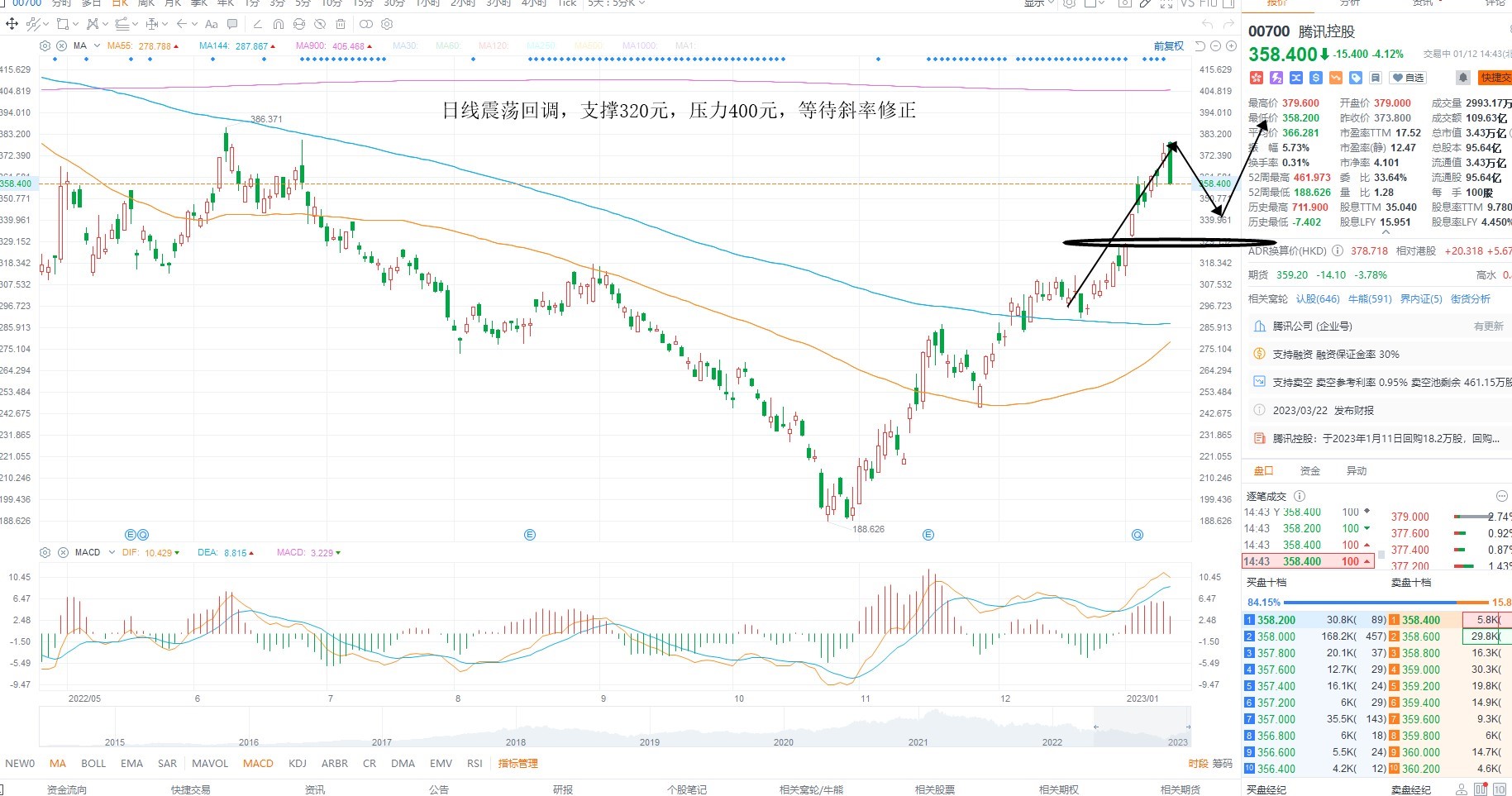Toggle 自选 watchlist heart button
Viewport: 1512px width, 796px height.
pyautogui.click(x=1408, y=78)
